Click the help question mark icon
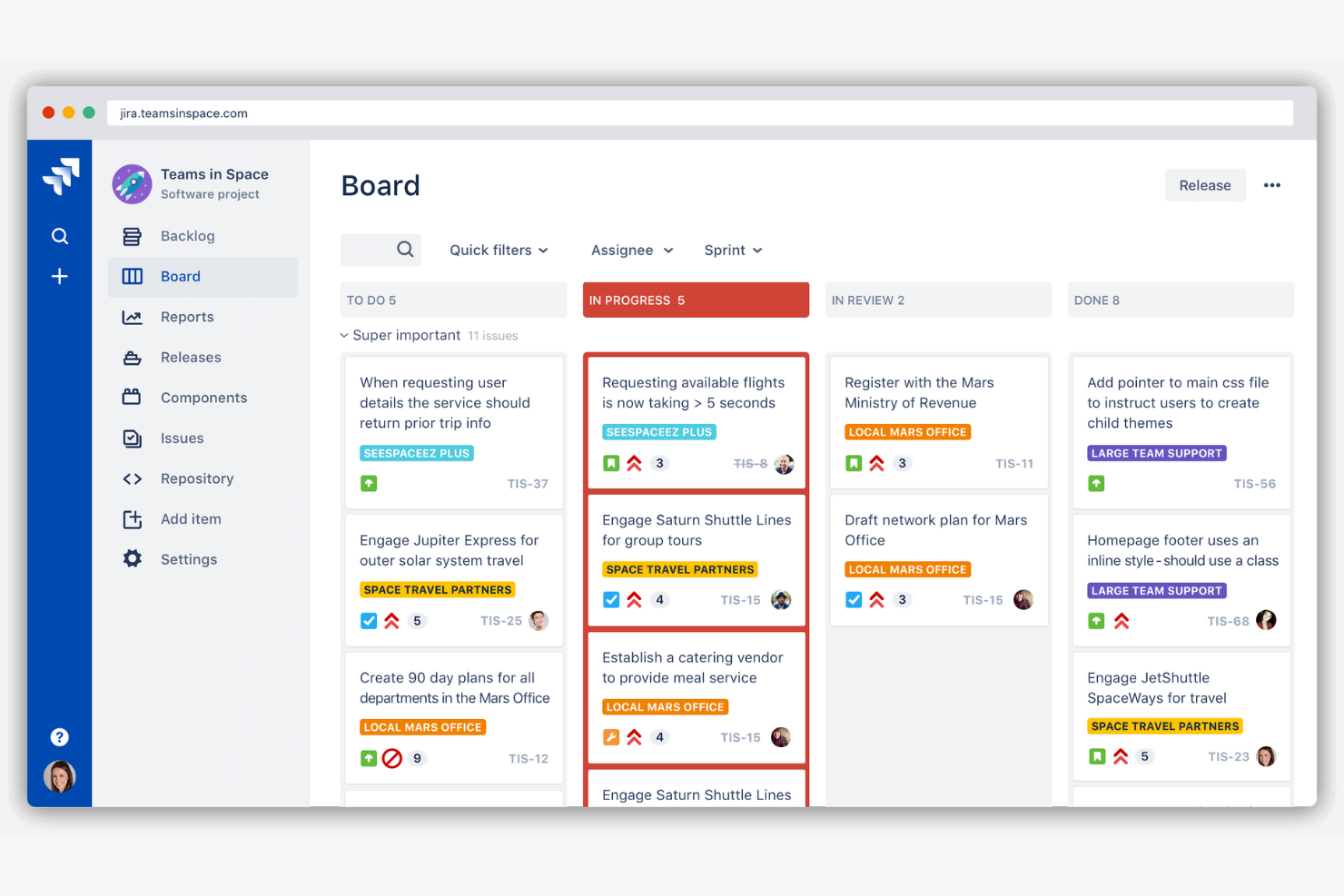The width and height of the screenshot is (1344, 896). tap(59, 736)
